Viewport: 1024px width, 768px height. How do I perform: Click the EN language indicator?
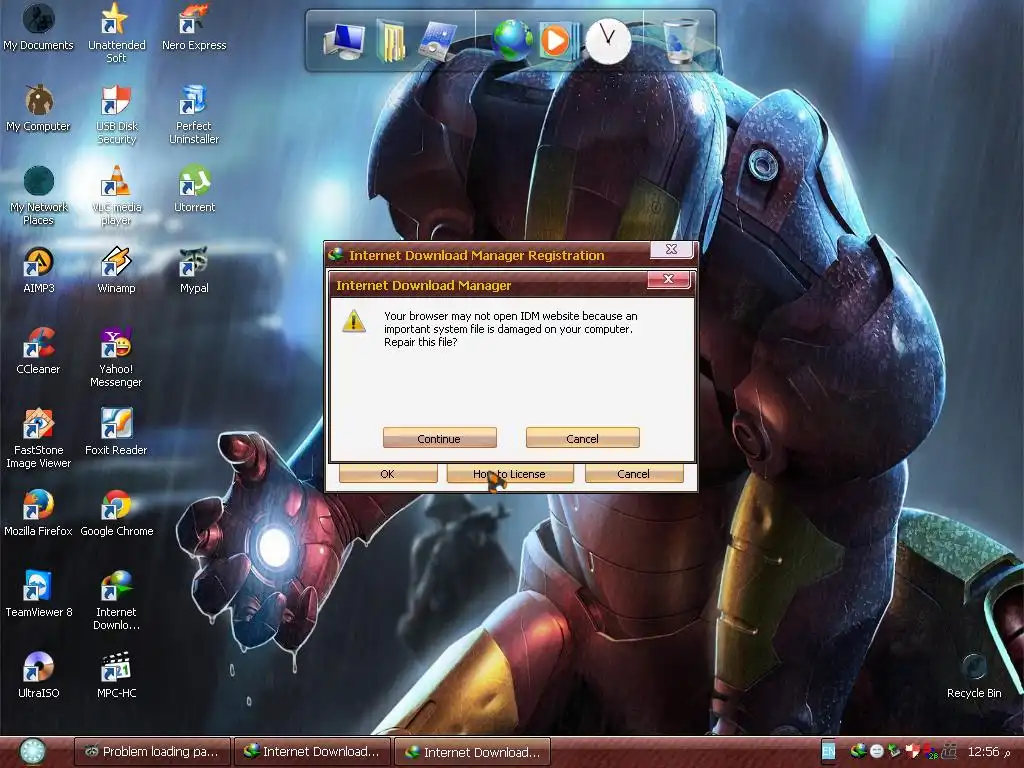[828, 752]
